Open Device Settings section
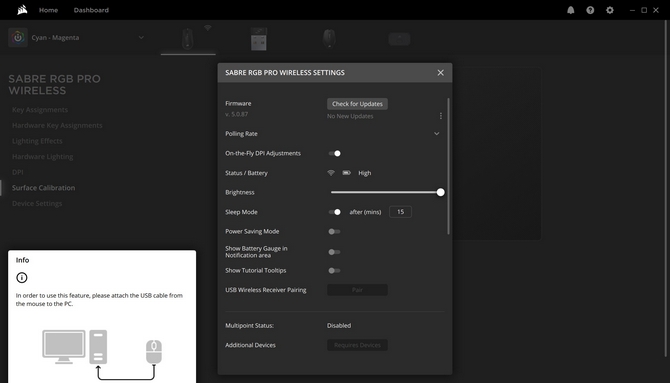Viewport: 670px width, 383px height. (x=37, y=203)
